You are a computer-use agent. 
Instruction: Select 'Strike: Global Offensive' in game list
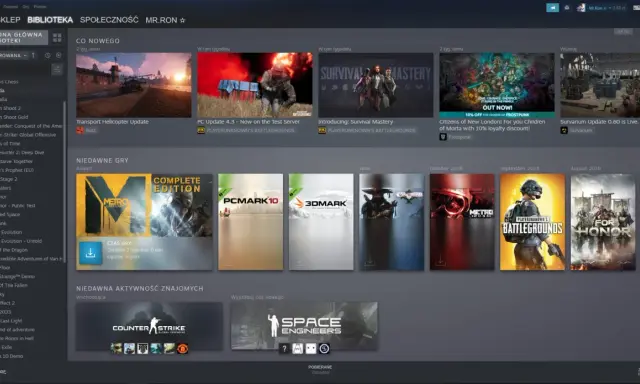(28, 135)
